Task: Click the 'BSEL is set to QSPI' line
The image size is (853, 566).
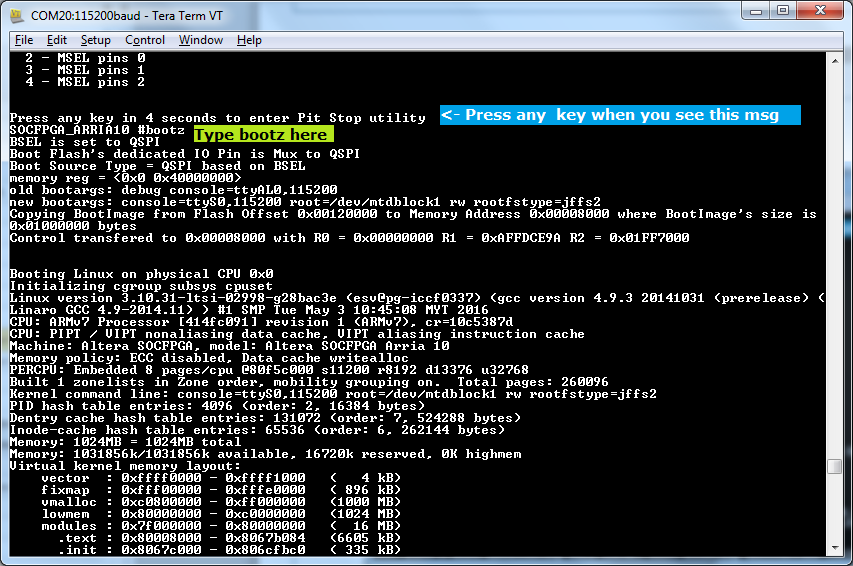Action: (85, 142)
